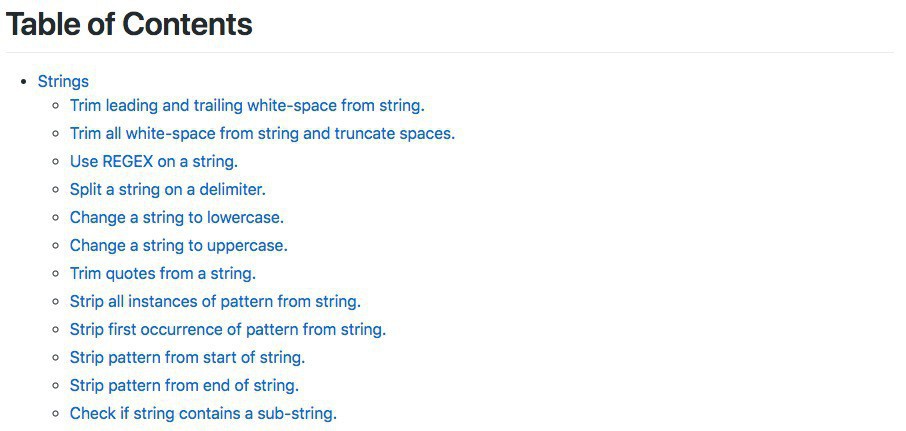Open Trim all white-space and truncate spaces
This screenshot has height=431, width=906.
[x=262, y=133]
